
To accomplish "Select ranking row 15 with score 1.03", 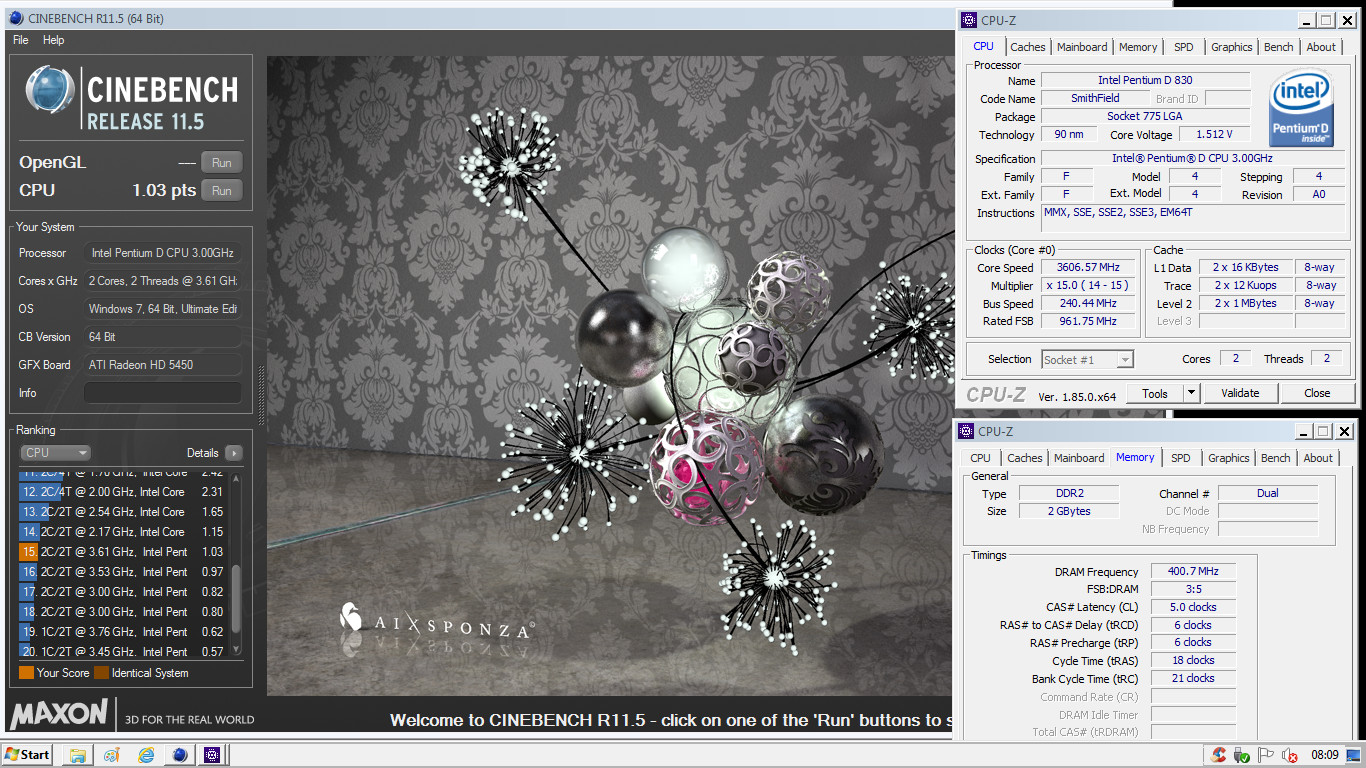I will (x=122, y=552).
